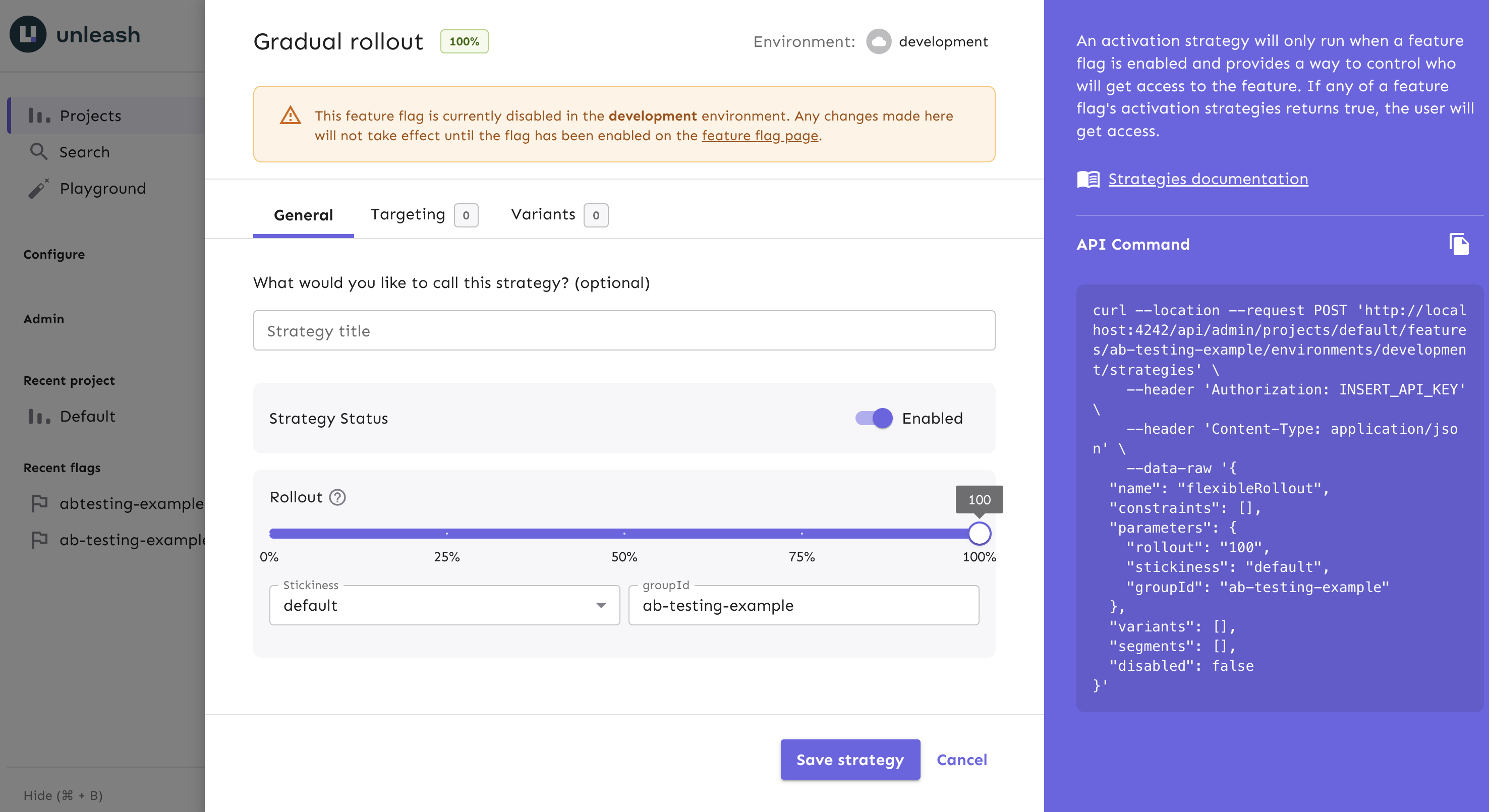This screenshot has width=1489, height=812.
Task: Click the Playground sidebar icon
Action: pyautogui.click(x=39, y=187)
